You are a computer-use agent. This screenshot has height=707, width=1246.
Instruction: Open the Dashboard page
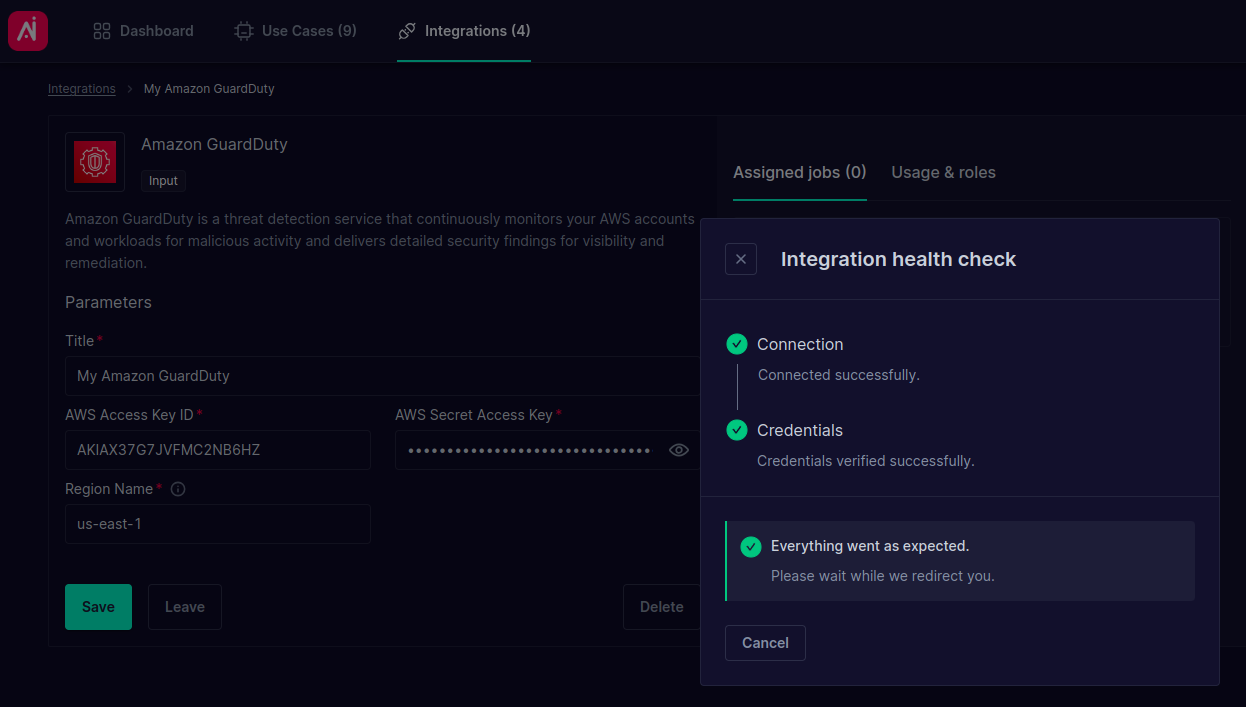(x=143, y=31)
